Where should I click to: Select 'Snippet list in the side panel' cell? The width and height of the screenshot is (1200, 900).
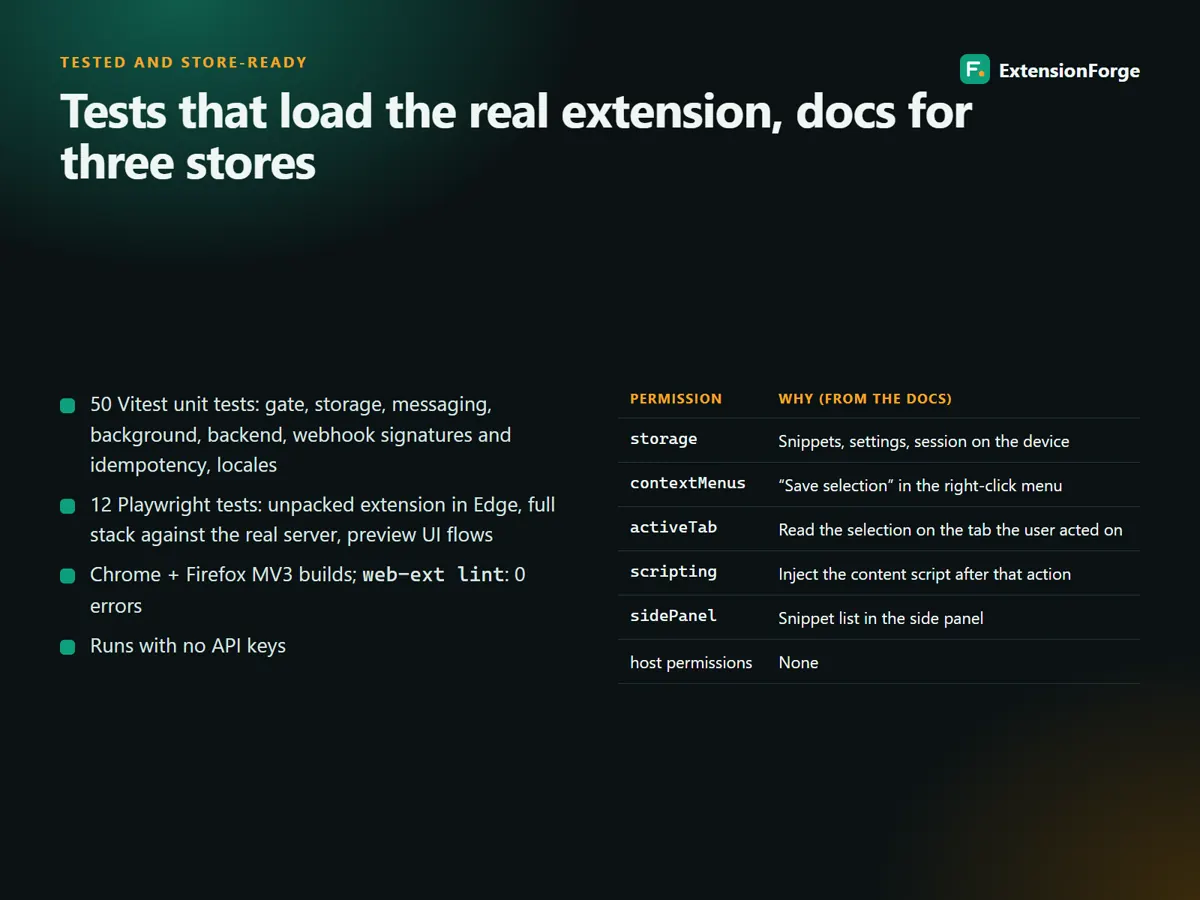pos(881,618)
